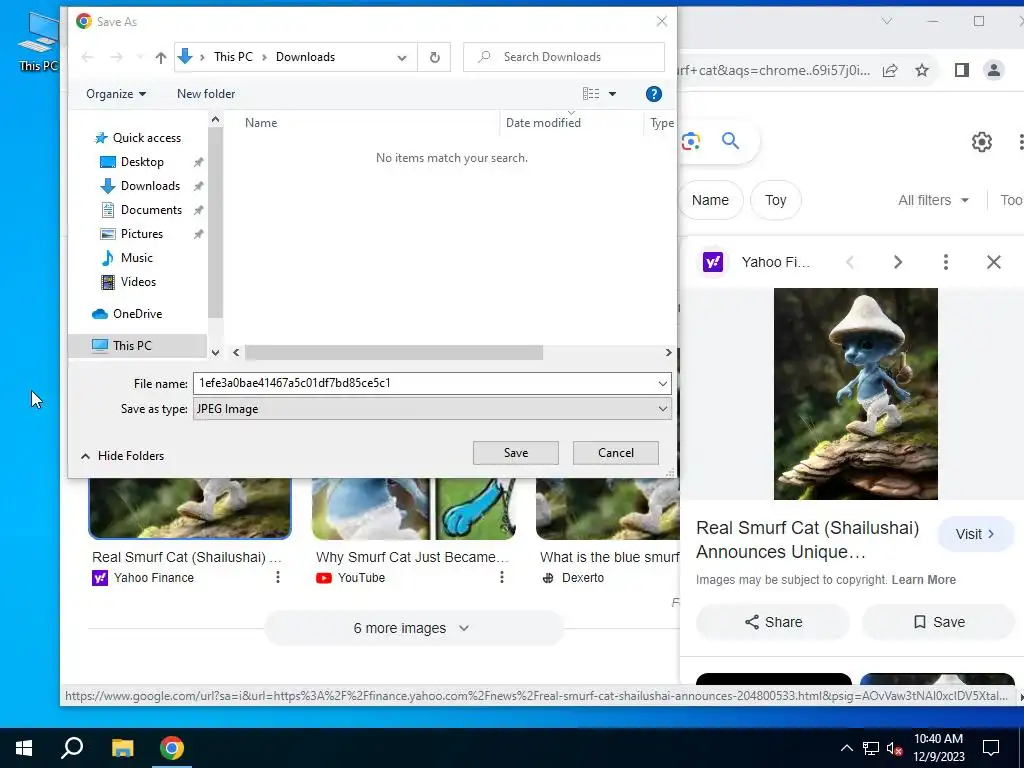The width and height of the screenshot is (1024, 768).
Task: Select the Toy filter chip
Action: (776, 200)
